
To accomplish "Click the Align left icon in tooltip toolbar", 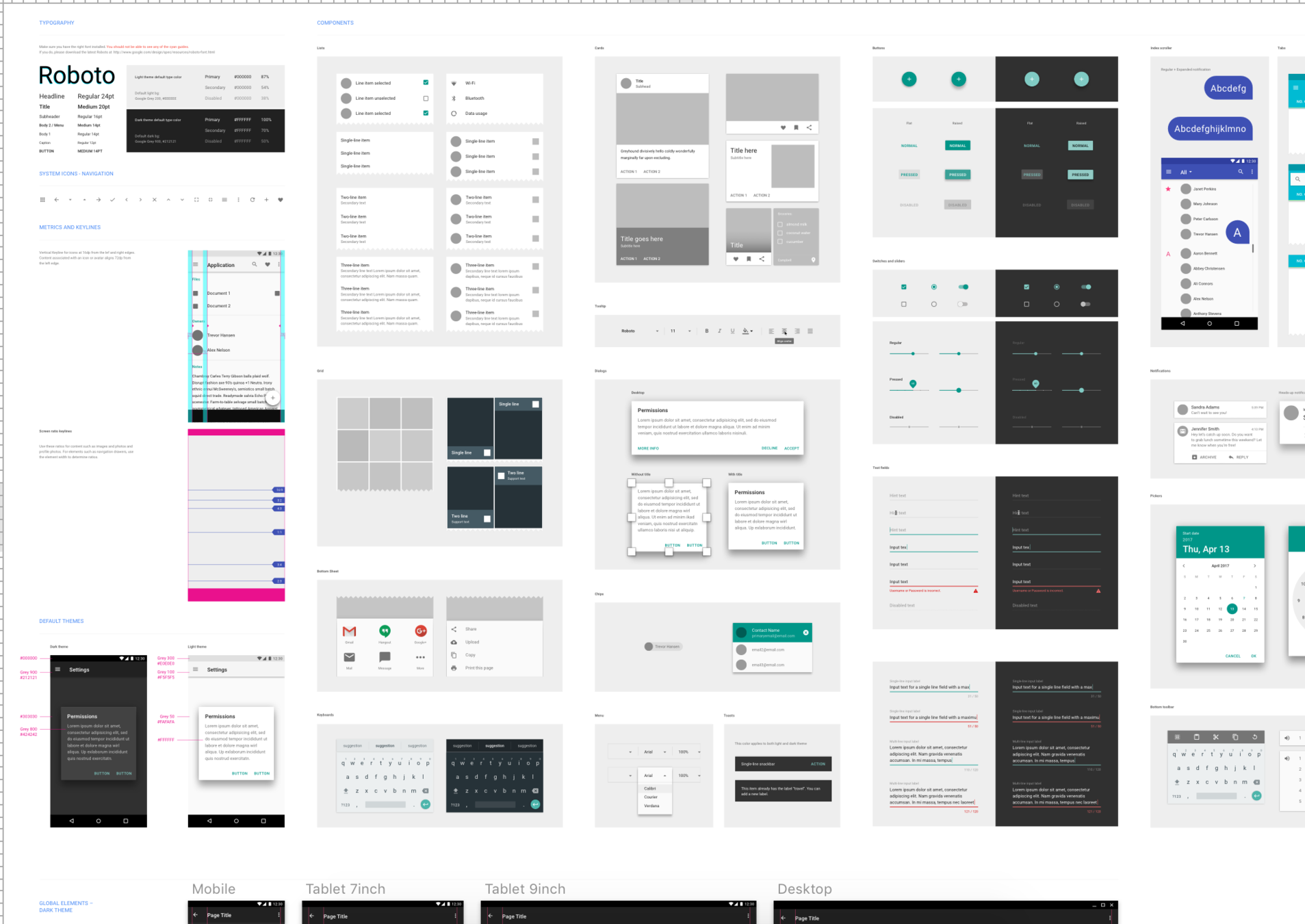I will 771,331.
